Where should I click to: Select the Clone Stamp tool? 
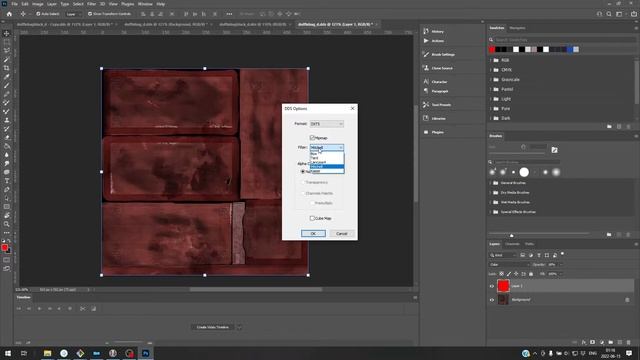click(x=7, y=120)
